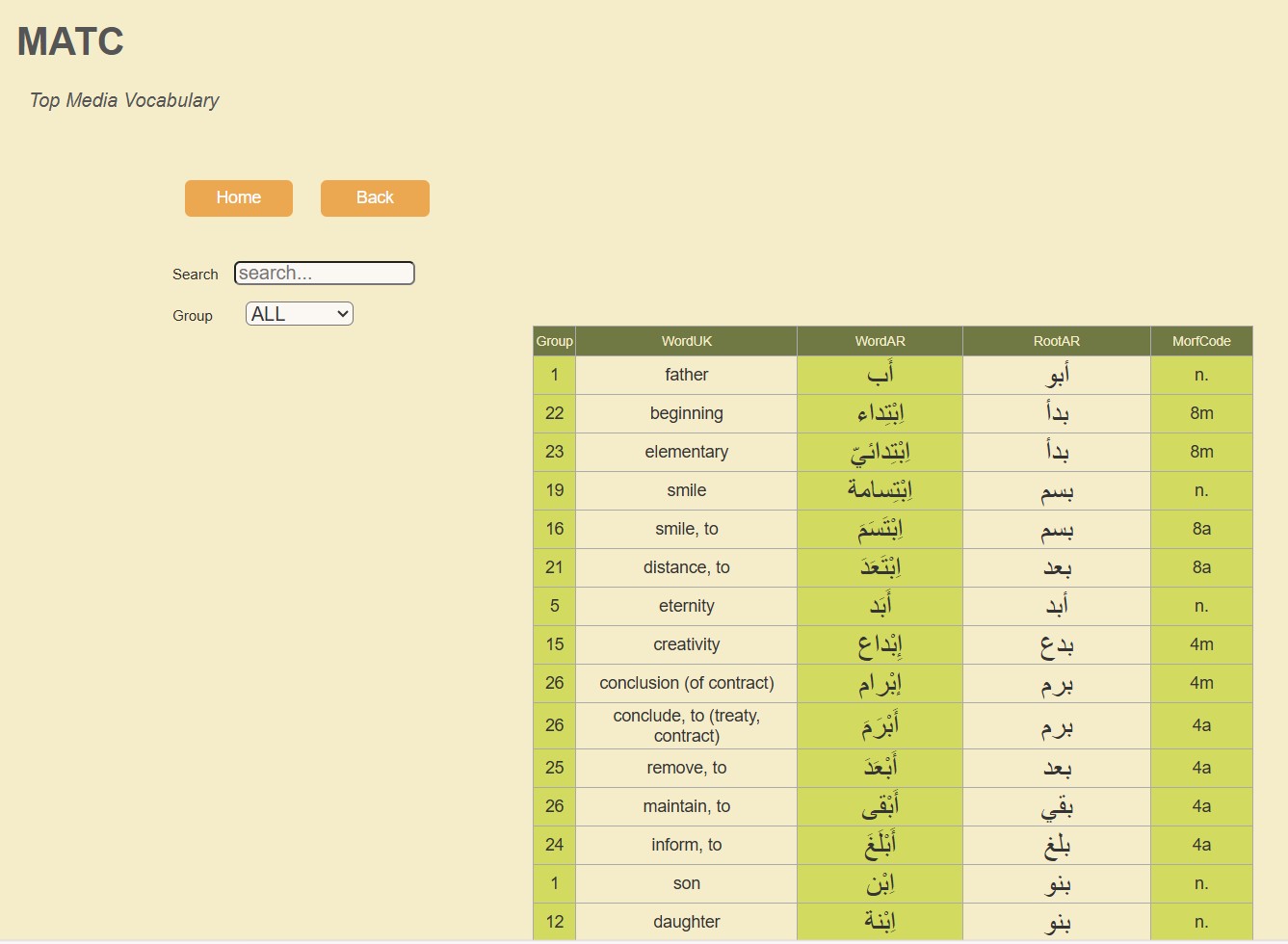Select the 'inform, to' cell
Image resolution: width=1288 pixels, height=944 pixels.
click(x=687, y=845)
